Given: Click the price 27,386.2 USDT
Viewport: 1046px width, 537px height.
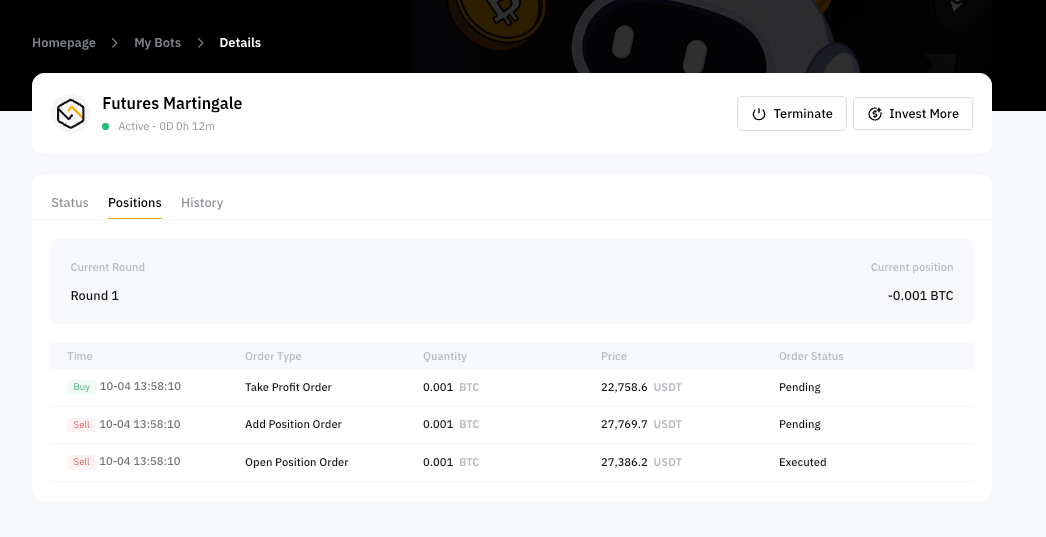Looking at the screenshot, I should 641,462.
